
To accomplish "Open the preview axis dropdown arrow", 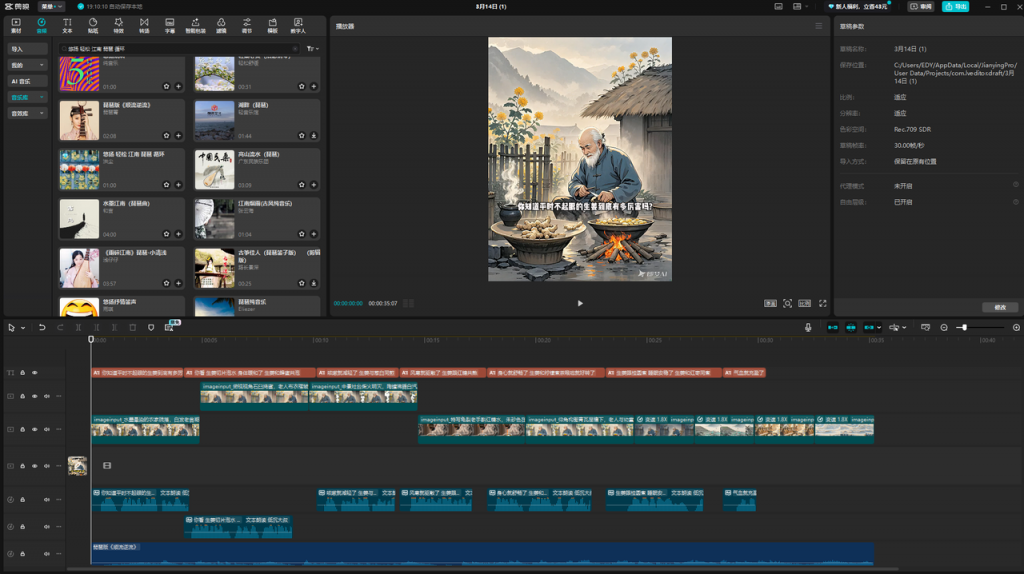I will coord(904,328).
